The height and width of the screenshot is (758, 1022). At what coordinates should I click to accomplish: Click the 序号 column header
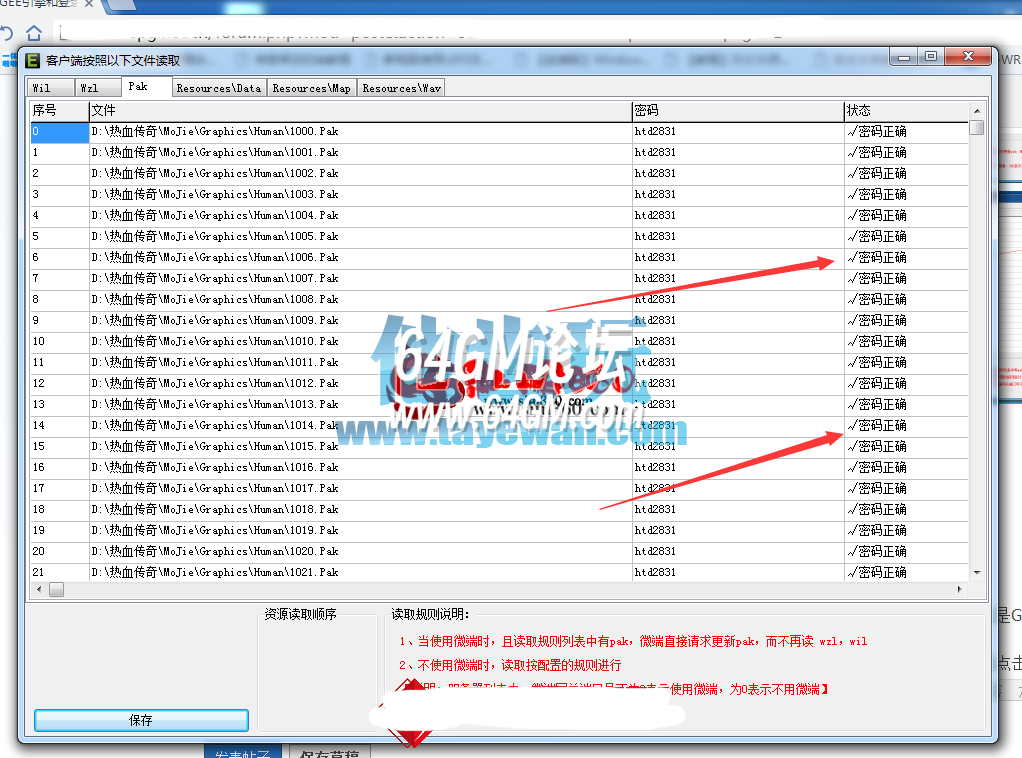click(x=59, y=111)
